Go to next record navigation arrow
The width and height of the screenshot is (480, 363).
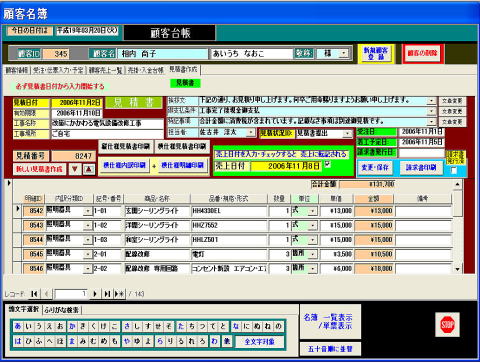click(95, 294)
